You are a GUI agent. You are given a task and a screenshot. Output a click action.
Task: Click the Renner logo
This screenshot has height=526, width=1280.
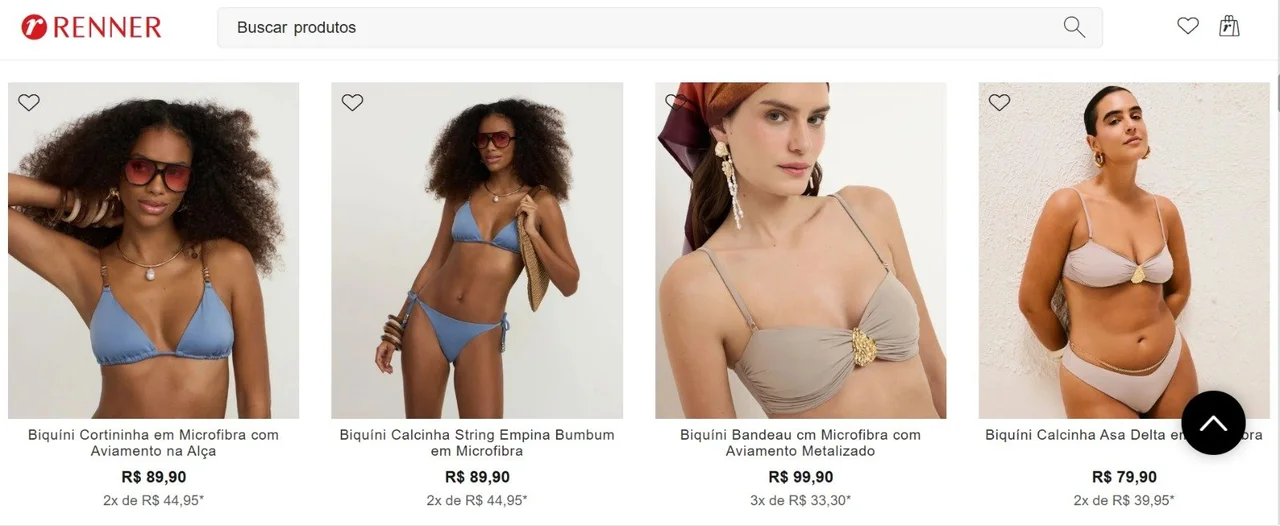(91, 27)
